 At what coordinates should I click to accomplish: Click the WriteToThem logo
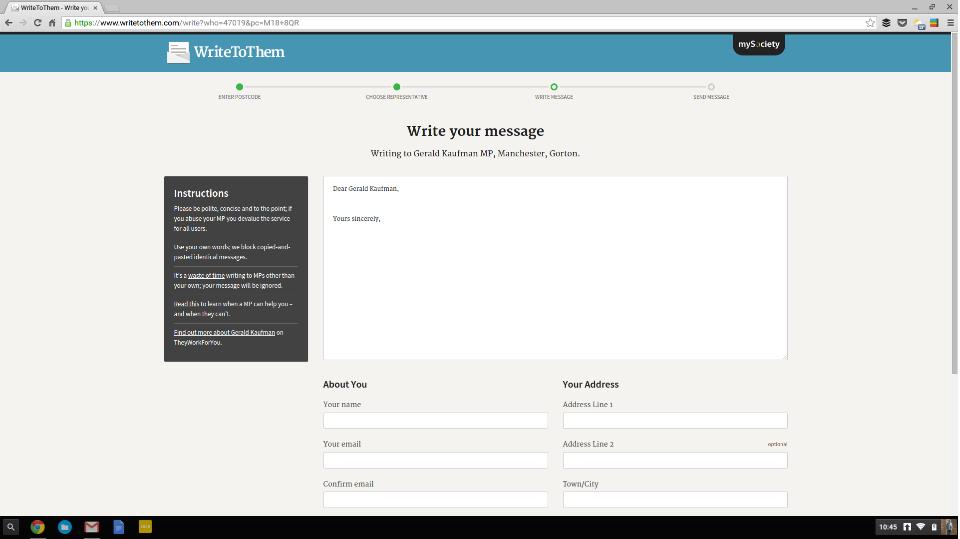226,52
